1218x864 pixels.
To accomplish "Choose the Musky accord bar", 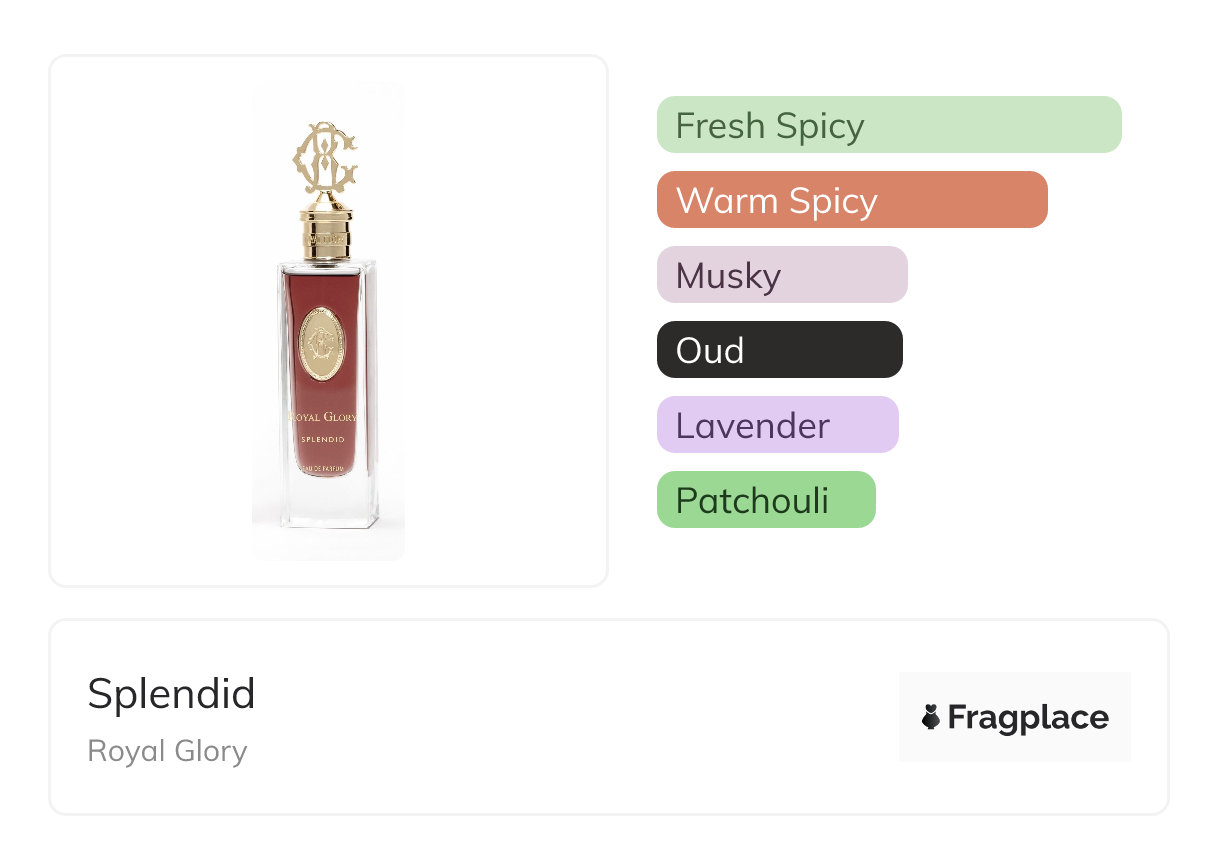I will pos(781,275).
